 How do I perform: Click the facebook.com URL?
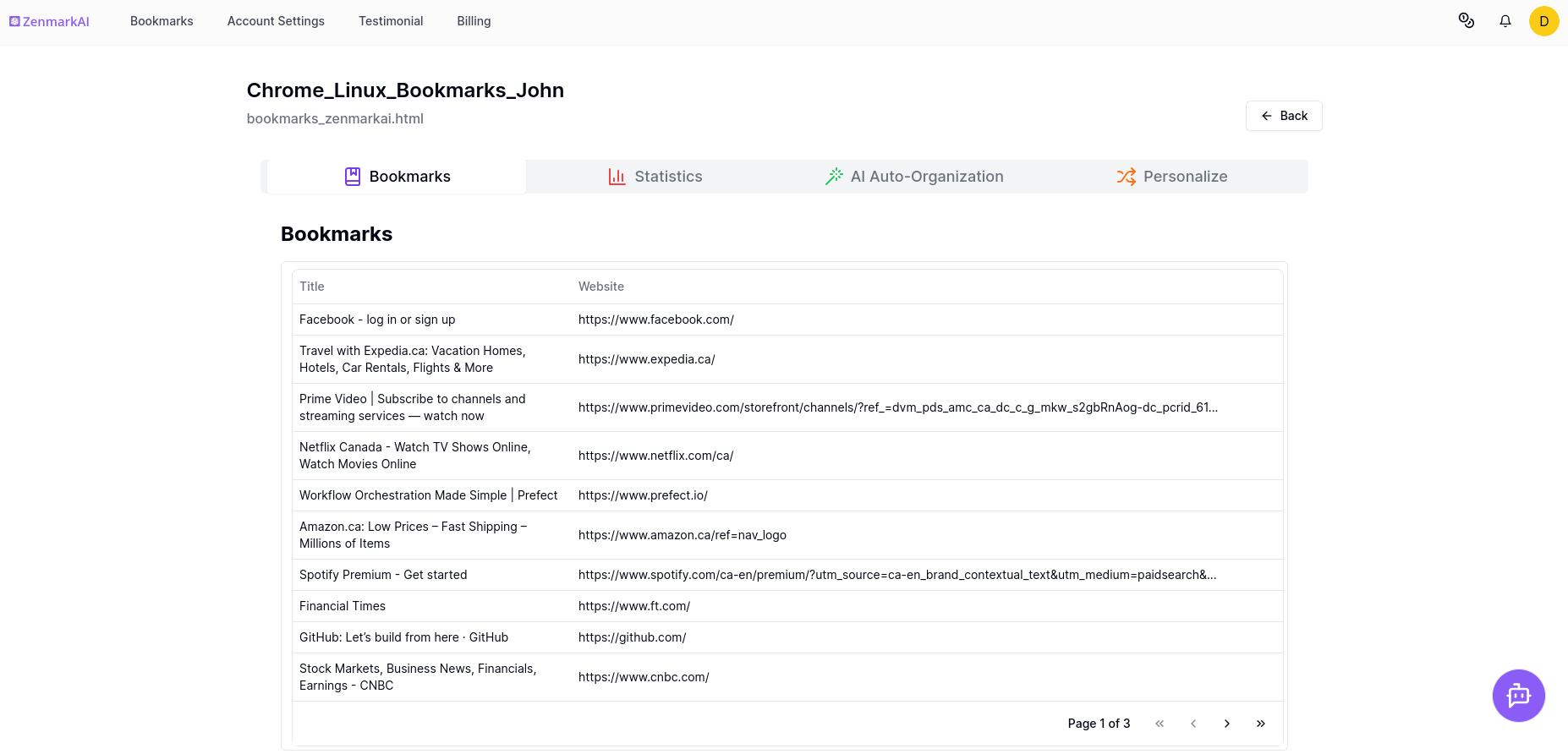[x=656, y=320]
